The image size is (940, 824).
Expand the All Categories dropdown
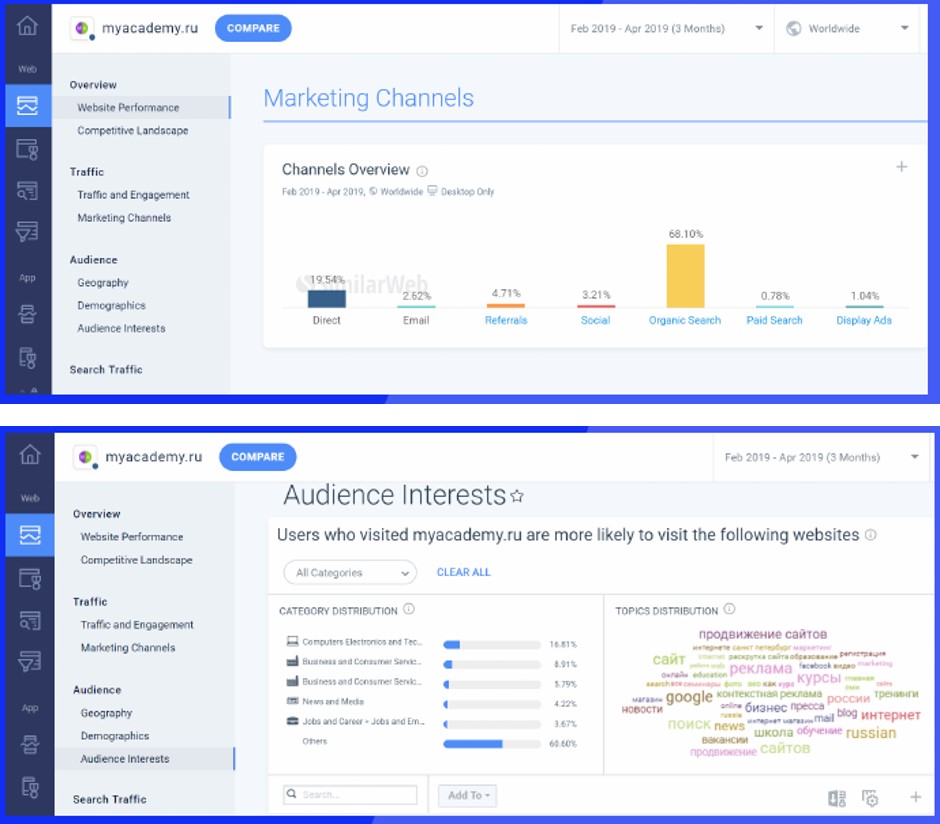(x=350, y=573)
